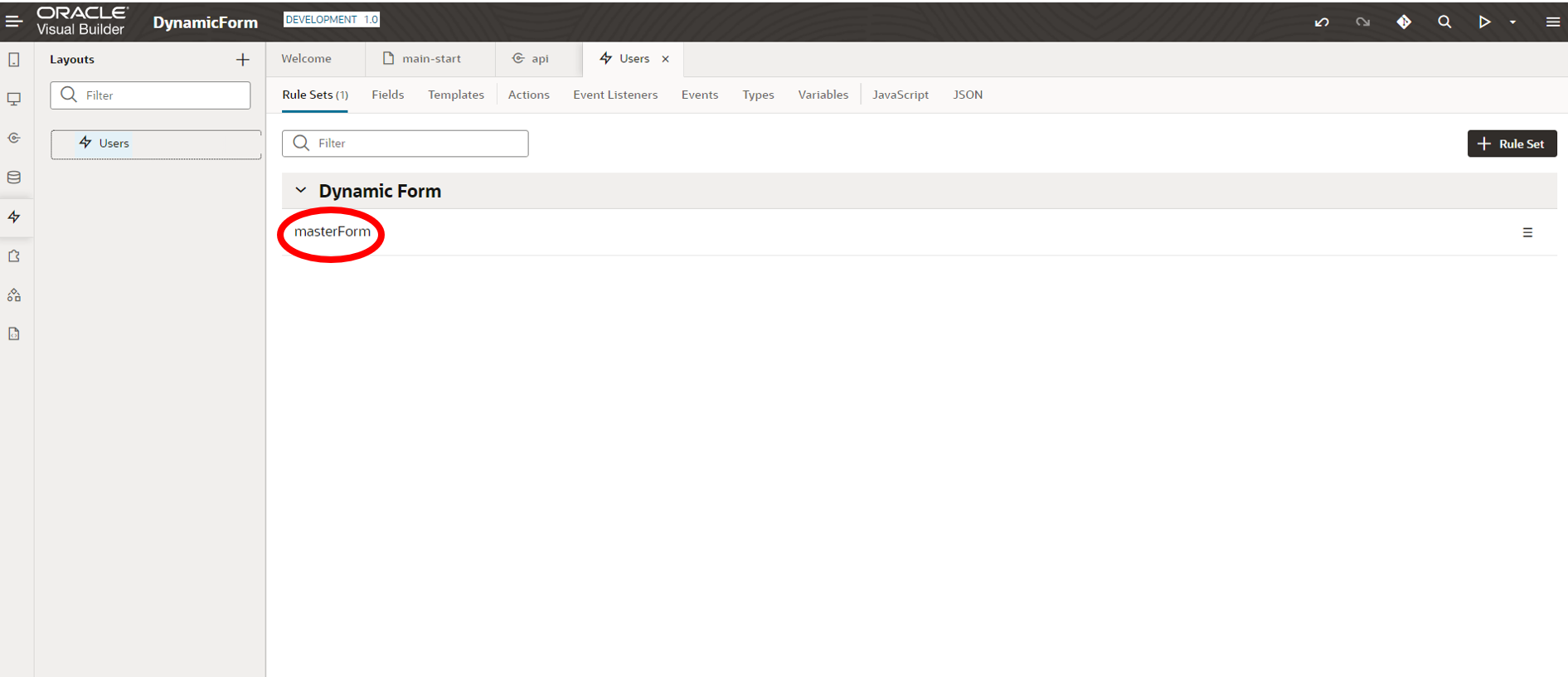Open the Components puzzle-piece sidebar icon

[14, 256]
